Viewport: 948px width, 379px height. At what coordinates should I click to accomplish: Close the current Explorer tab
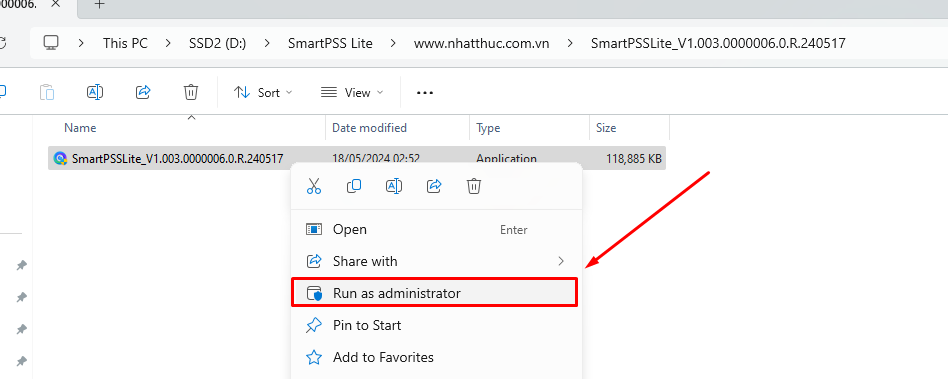tap(55, 4)
